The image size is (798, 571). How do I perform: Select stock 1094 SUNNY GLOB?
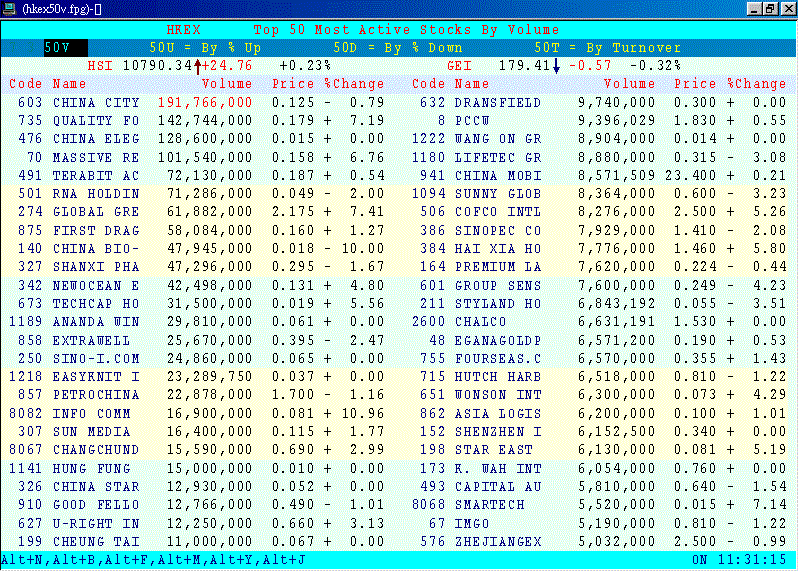[x=599, y=194]
